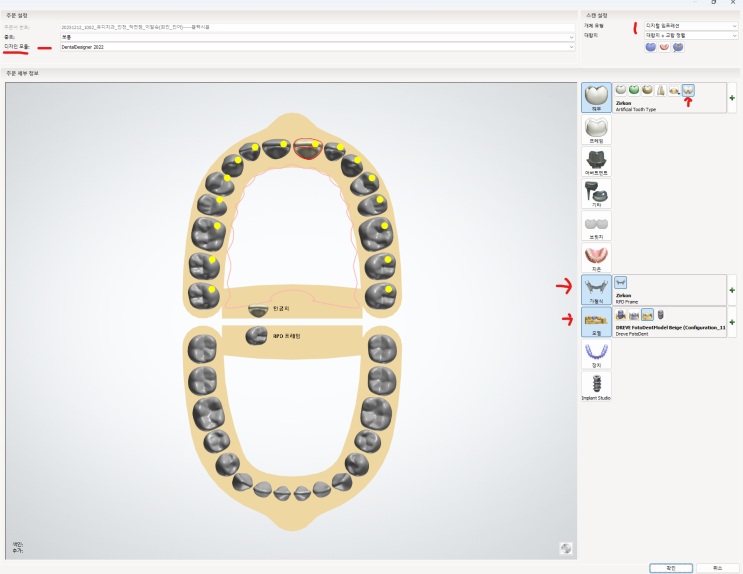743x574 pixels.
Task: Select the red-outlined upper front tooth
Action: (308, 148)
